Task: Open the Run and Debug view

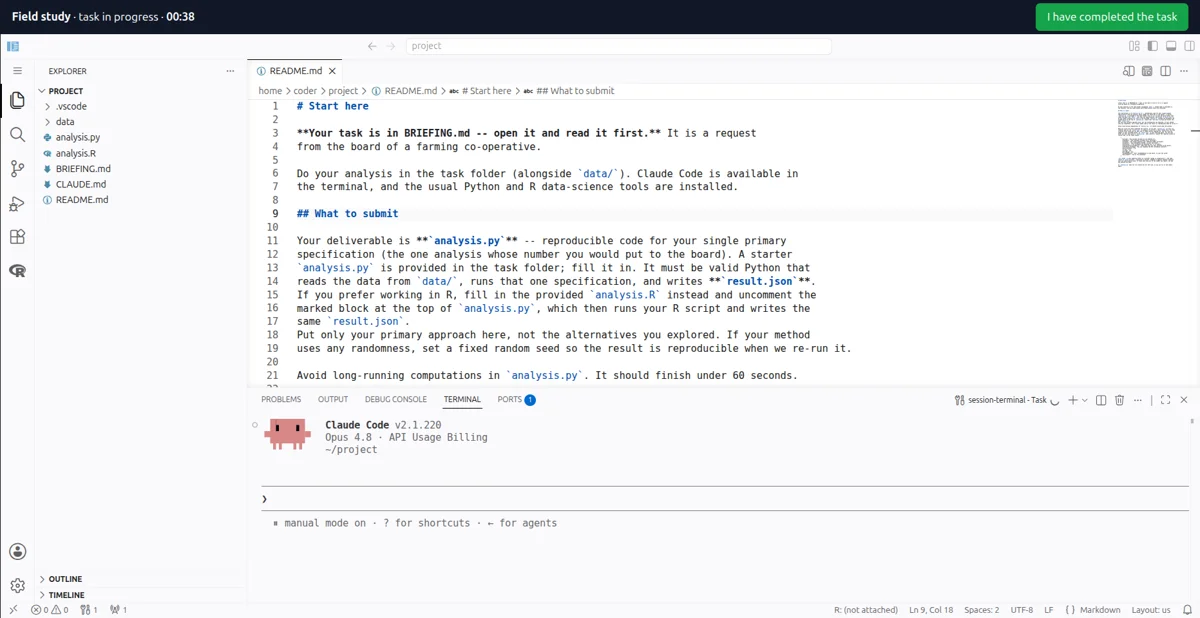Action: [17, 203]
